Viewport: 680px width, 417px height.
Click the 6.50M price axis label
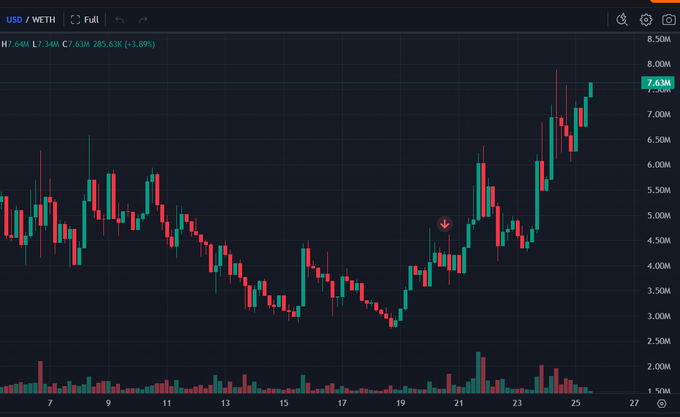click(x=659, y=140)
